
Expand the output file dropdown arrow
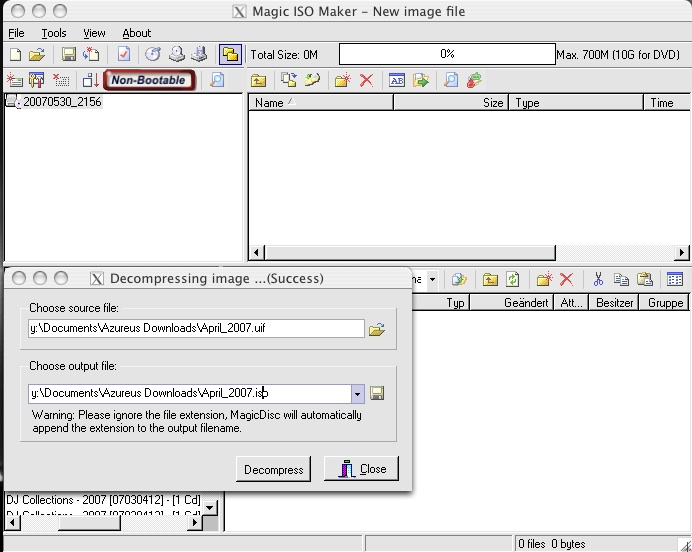[357, 394]
